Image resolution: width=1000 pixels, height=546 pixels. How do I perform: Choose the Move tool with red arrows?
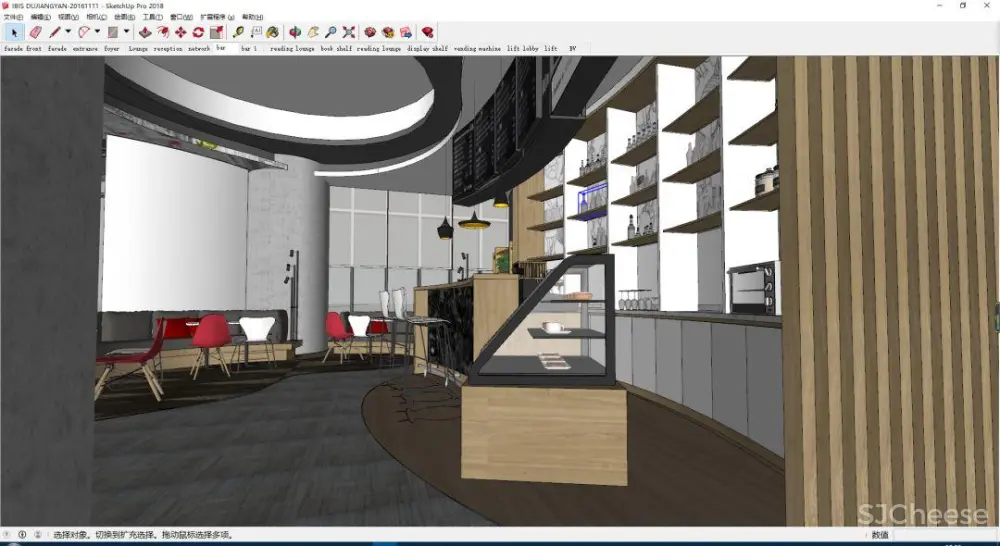point(181,32)
